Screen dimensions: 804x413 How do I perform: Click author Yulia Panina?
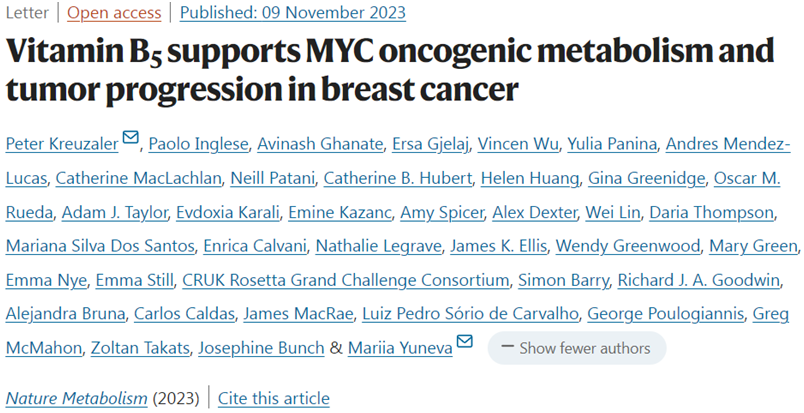pos(612,144)
